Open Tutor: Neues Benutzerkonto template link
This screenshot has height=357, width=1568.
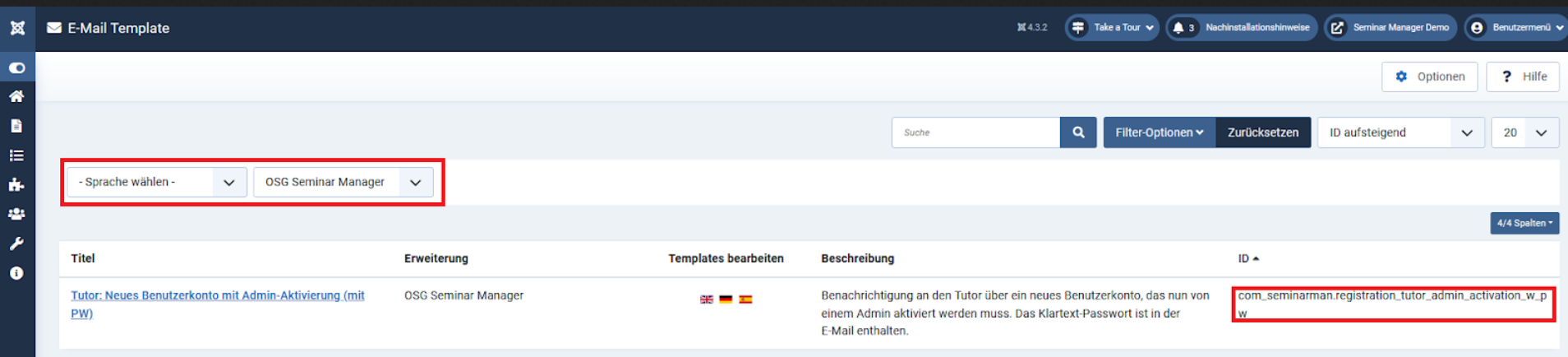point(217,304)
